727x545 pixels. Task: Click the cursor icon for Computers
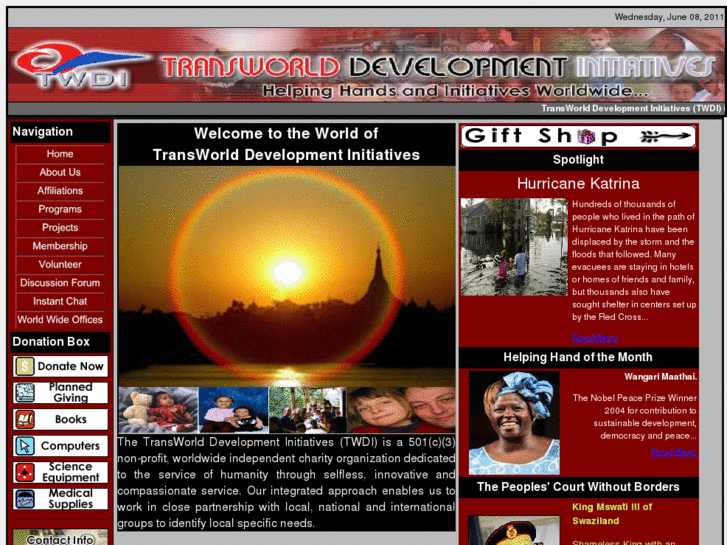pyautogui.click(x=25, y=445)
